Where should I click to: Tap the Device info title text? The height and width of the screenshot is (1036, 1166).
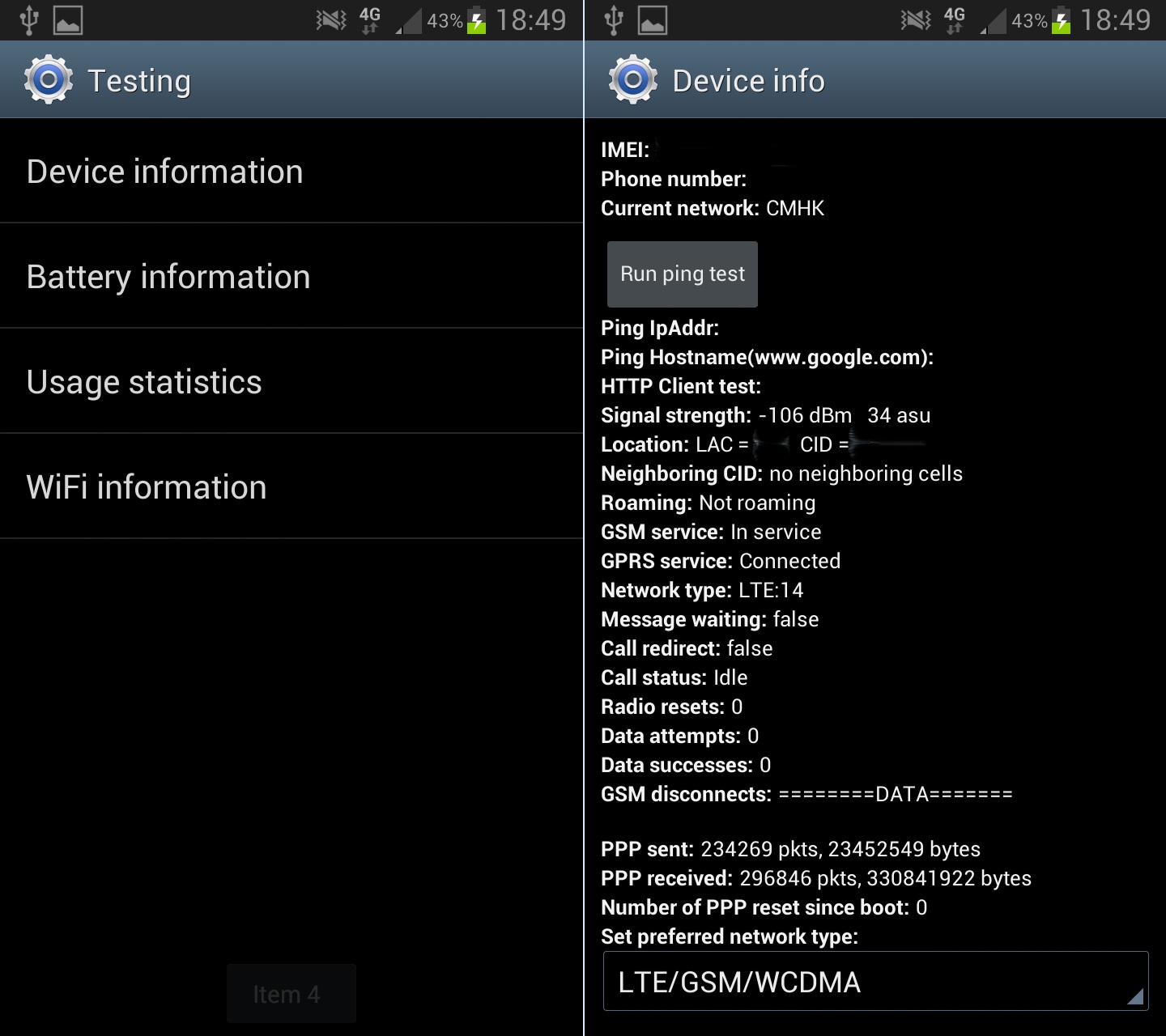click(749, 81)
